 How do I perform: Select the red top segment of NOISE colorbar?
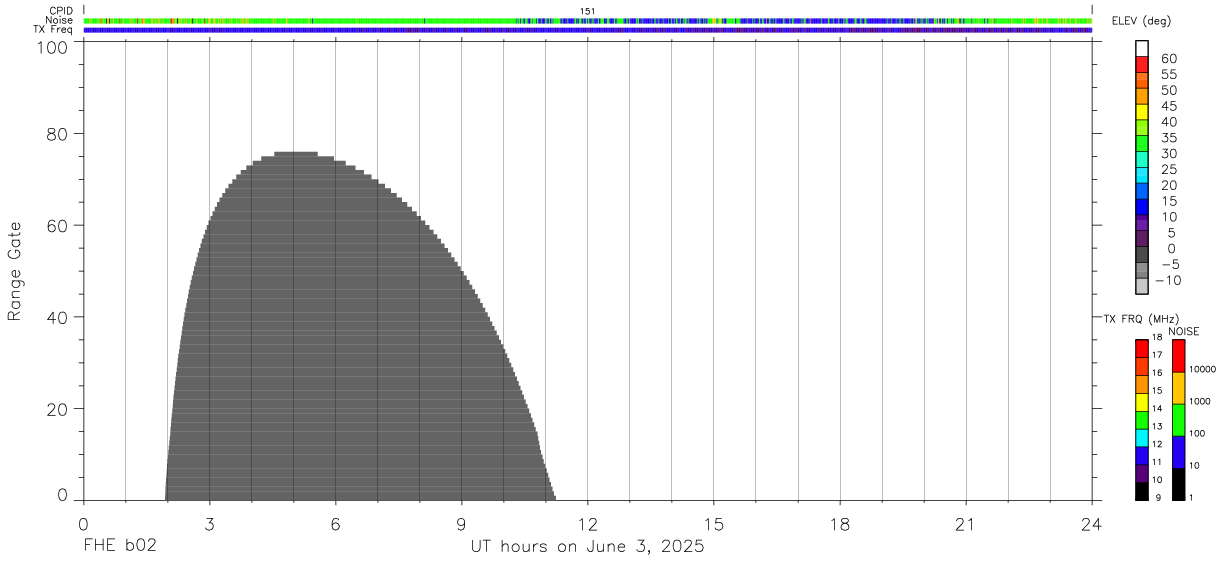coord(1178,356)
